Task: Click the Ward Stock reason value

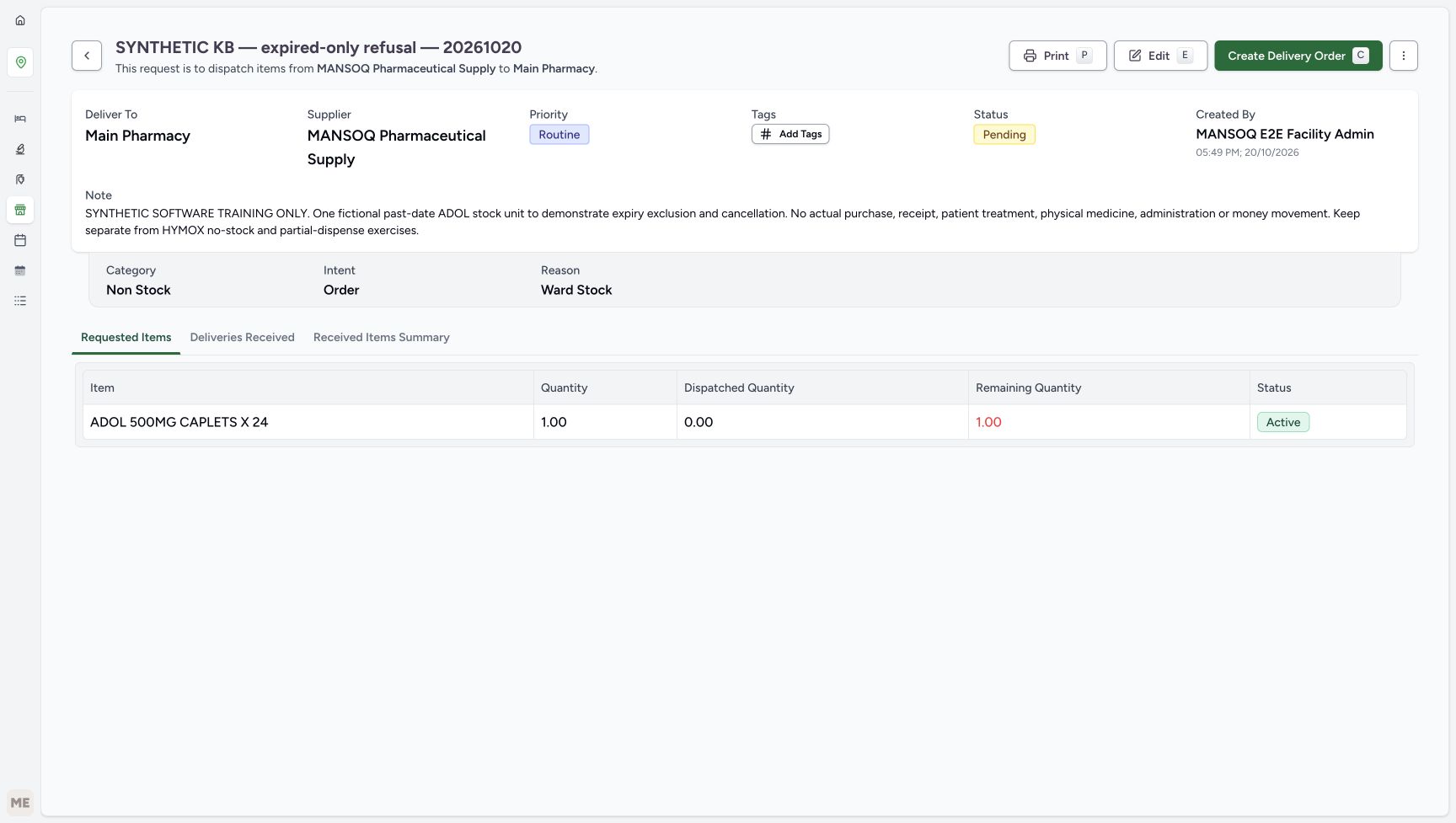Action: (x=576, y=290)
